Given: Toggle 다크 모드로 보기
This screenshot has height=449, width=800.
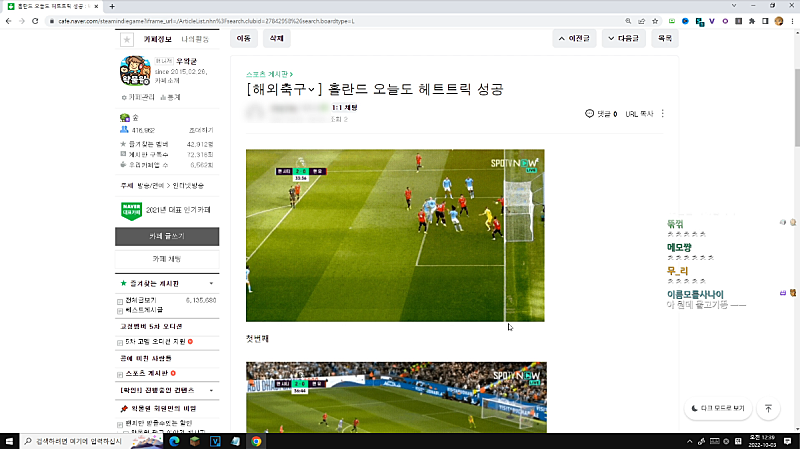Looking at the screenshot, I should (718, 408).
